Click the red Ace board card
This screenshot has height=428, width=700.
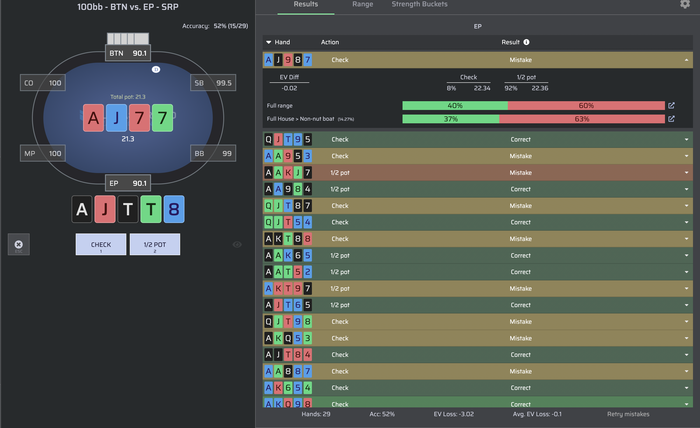(93, 118)
